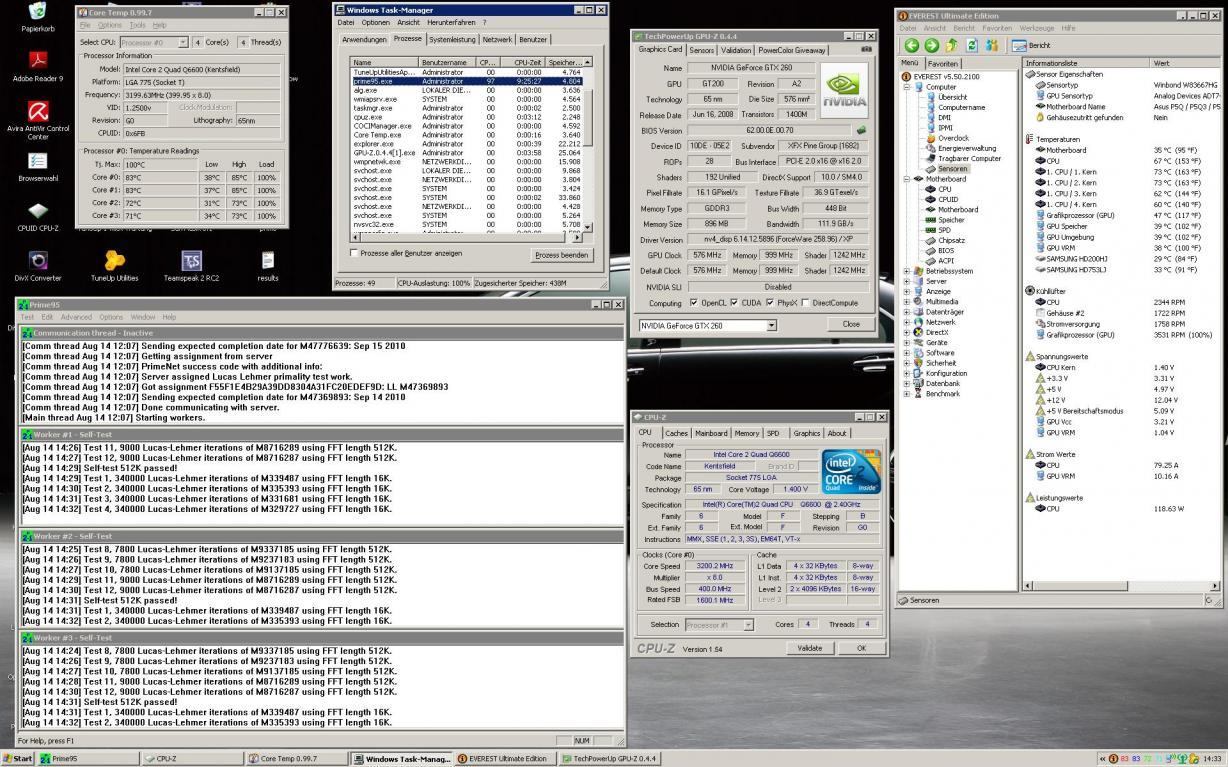Select prime95.exe row in Task-Manager
The height and width of the screenshot is (767, 1228).
466,81
